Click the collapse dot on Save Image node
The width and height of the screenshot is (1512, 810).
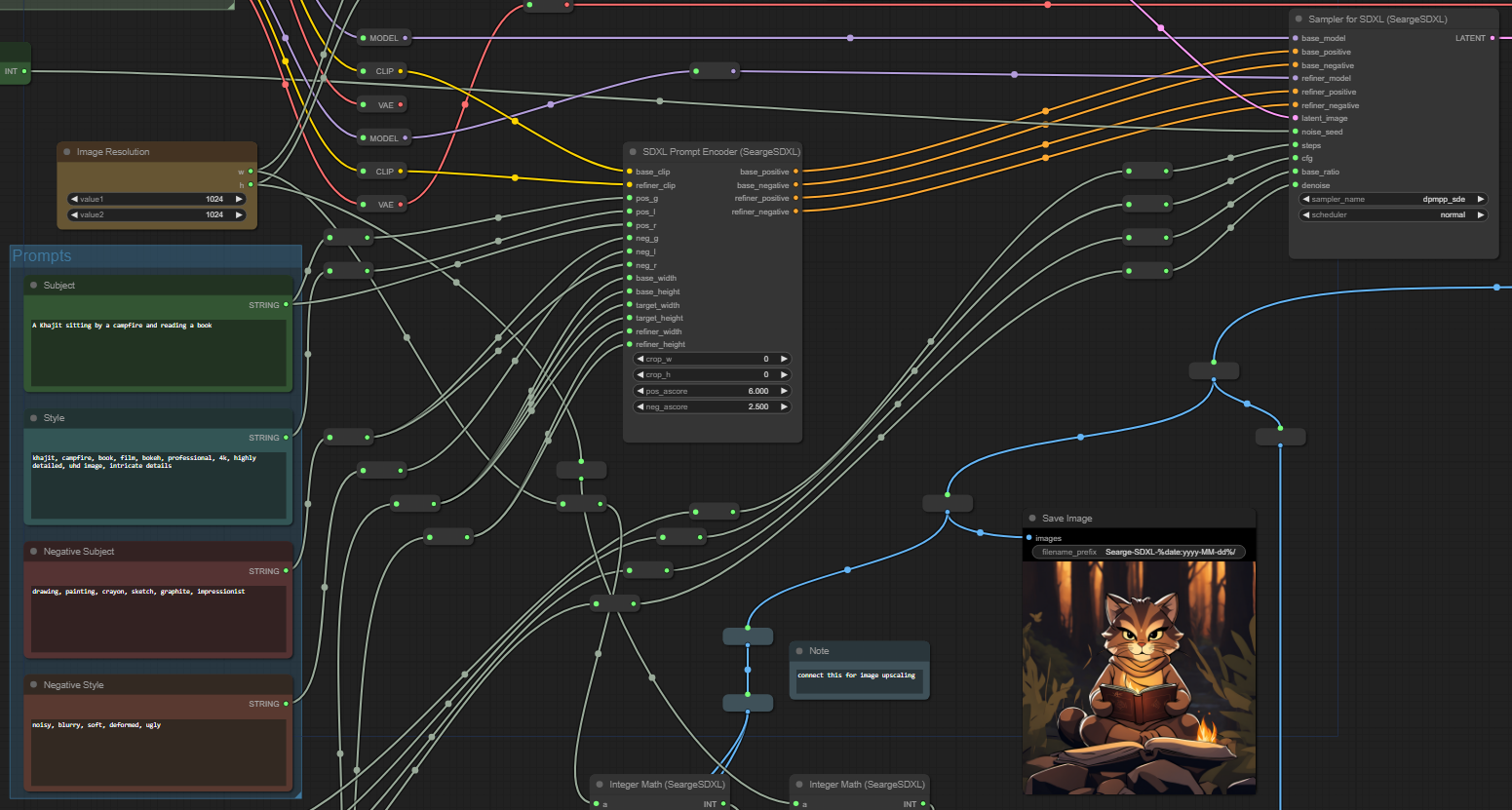click(1032, 519)
